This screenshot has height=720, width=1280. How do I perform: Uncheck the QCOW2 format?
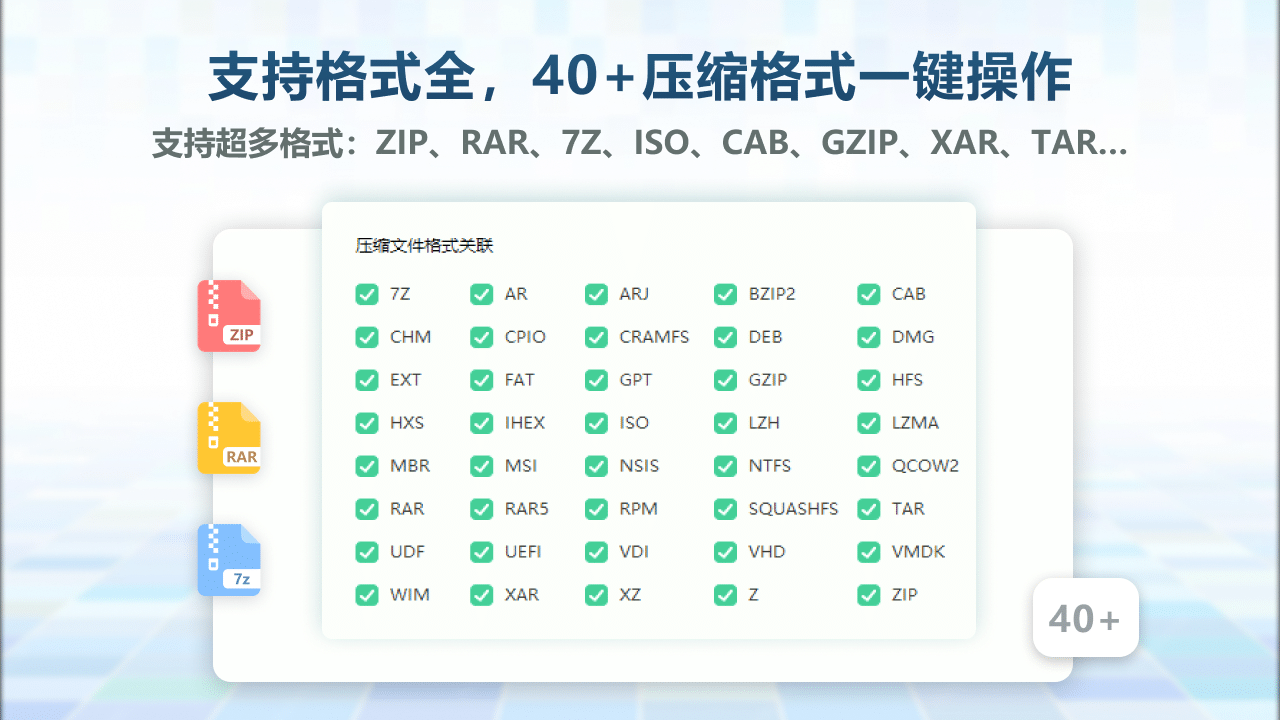[x=868, y=466]
